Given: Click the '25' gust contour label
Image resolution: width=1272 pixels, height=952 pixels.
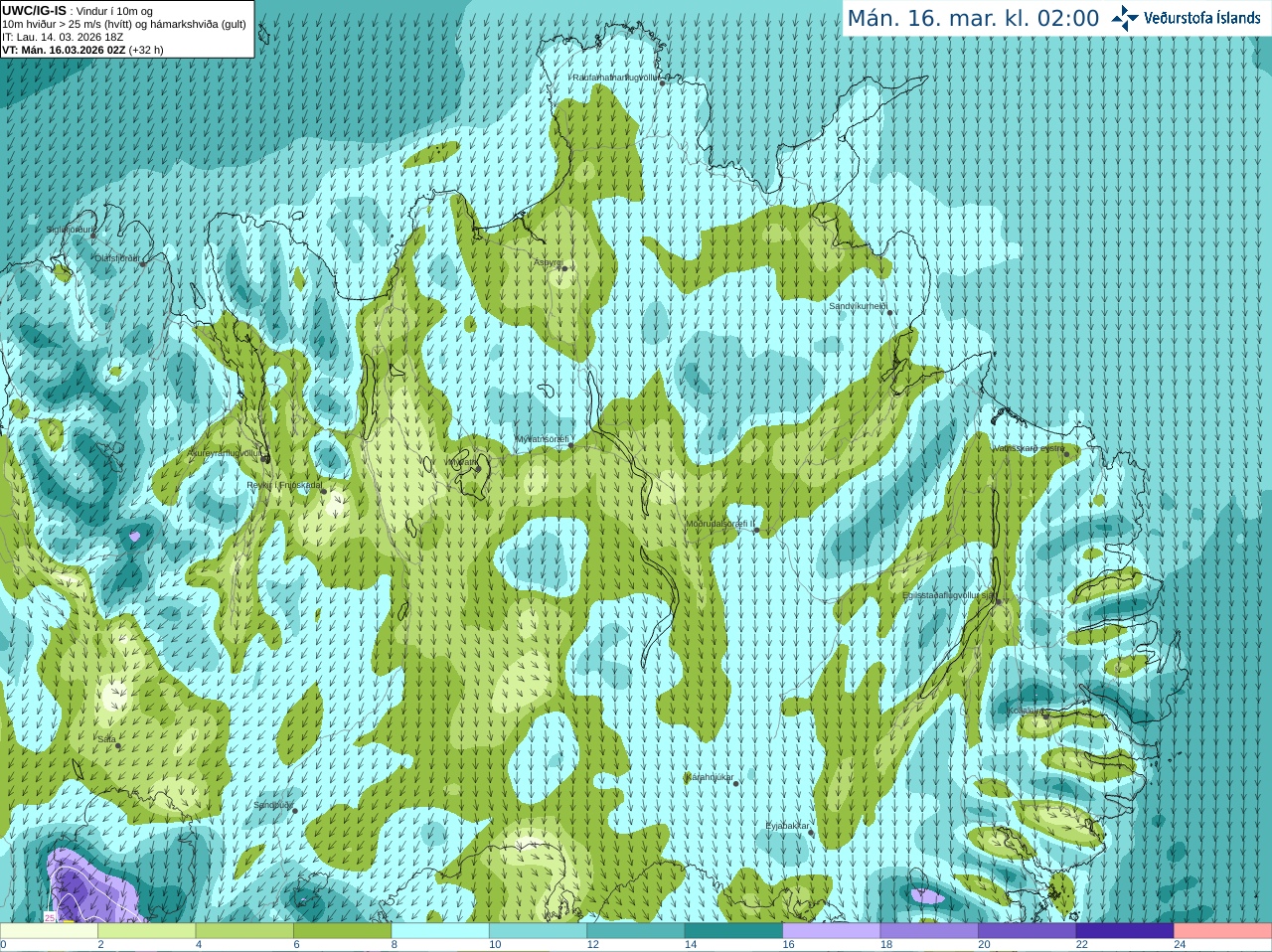Looking at the screenshot, I should (50, 917).
